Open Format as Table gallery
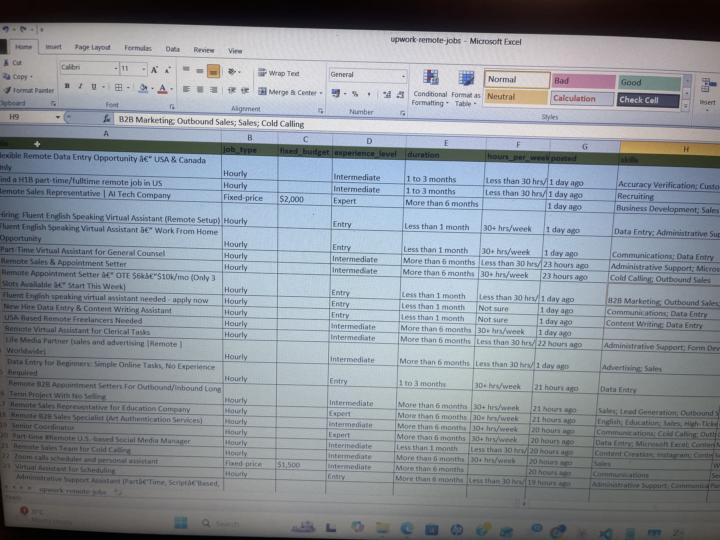Viewport: 720px width, 540px height. coord(466,89)
